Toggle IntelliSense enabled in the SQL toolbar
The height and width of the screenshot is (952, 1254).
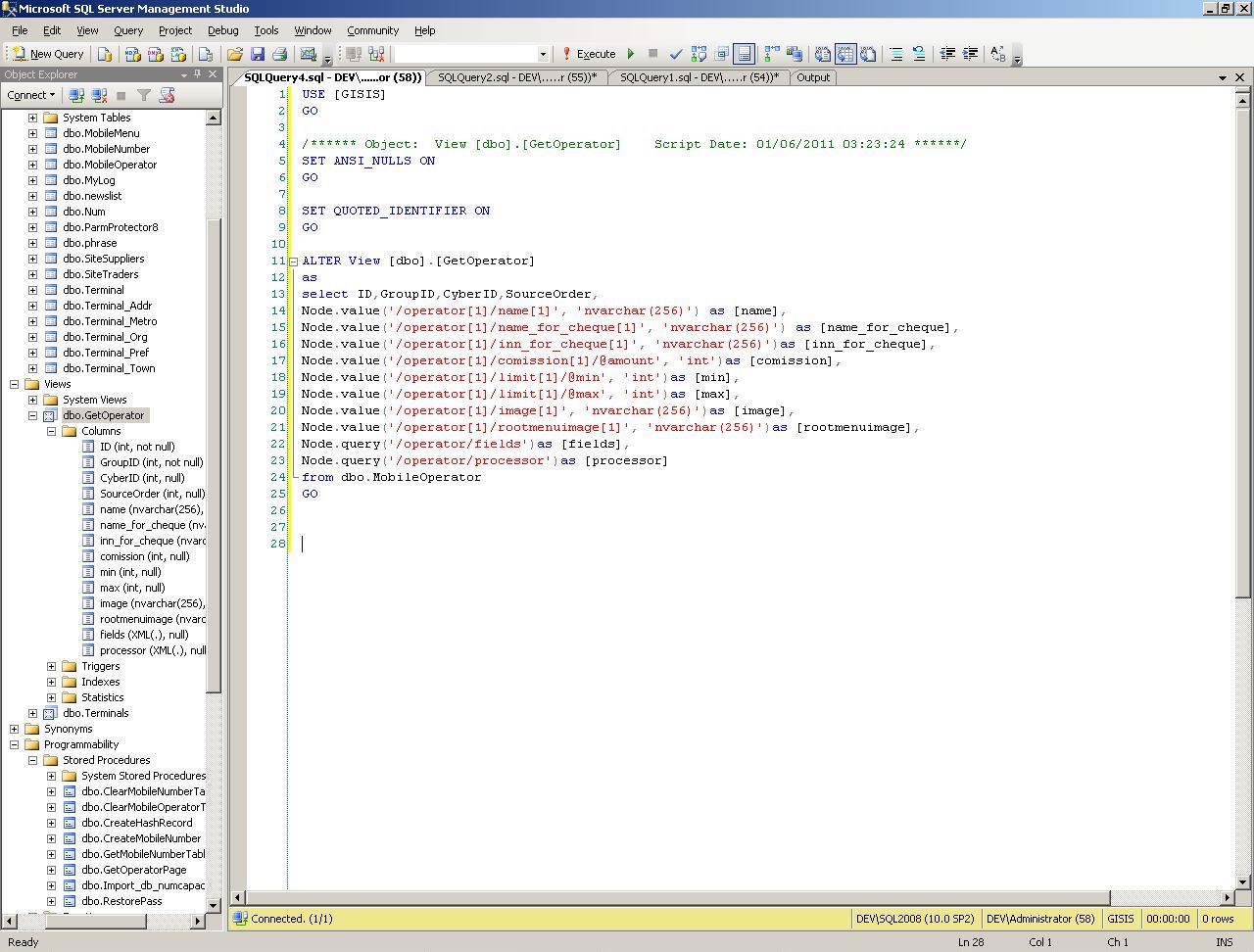coord(745,54)
